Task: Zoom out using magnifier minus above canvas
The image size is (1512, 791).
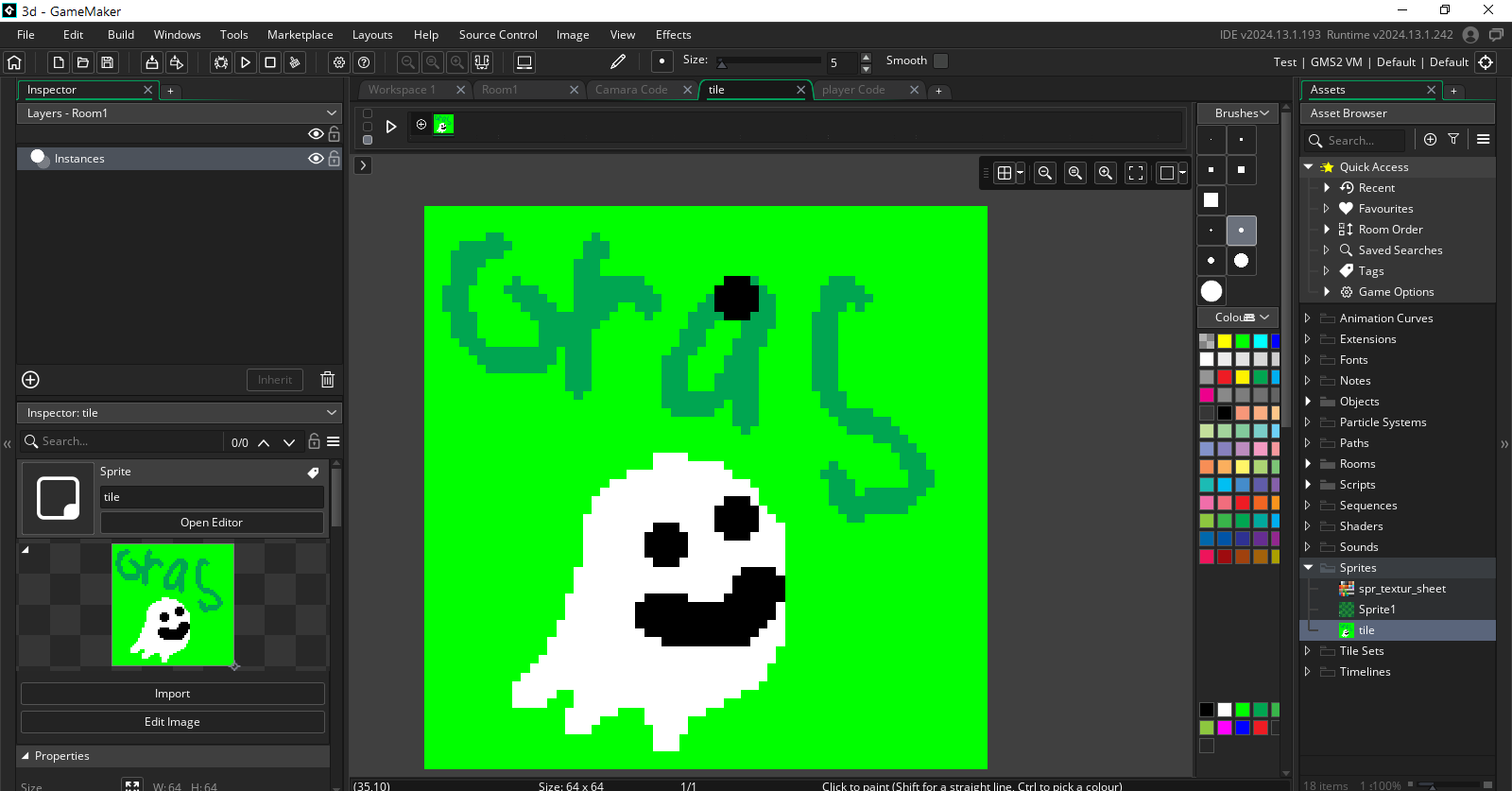Action: pos(1045,173)
